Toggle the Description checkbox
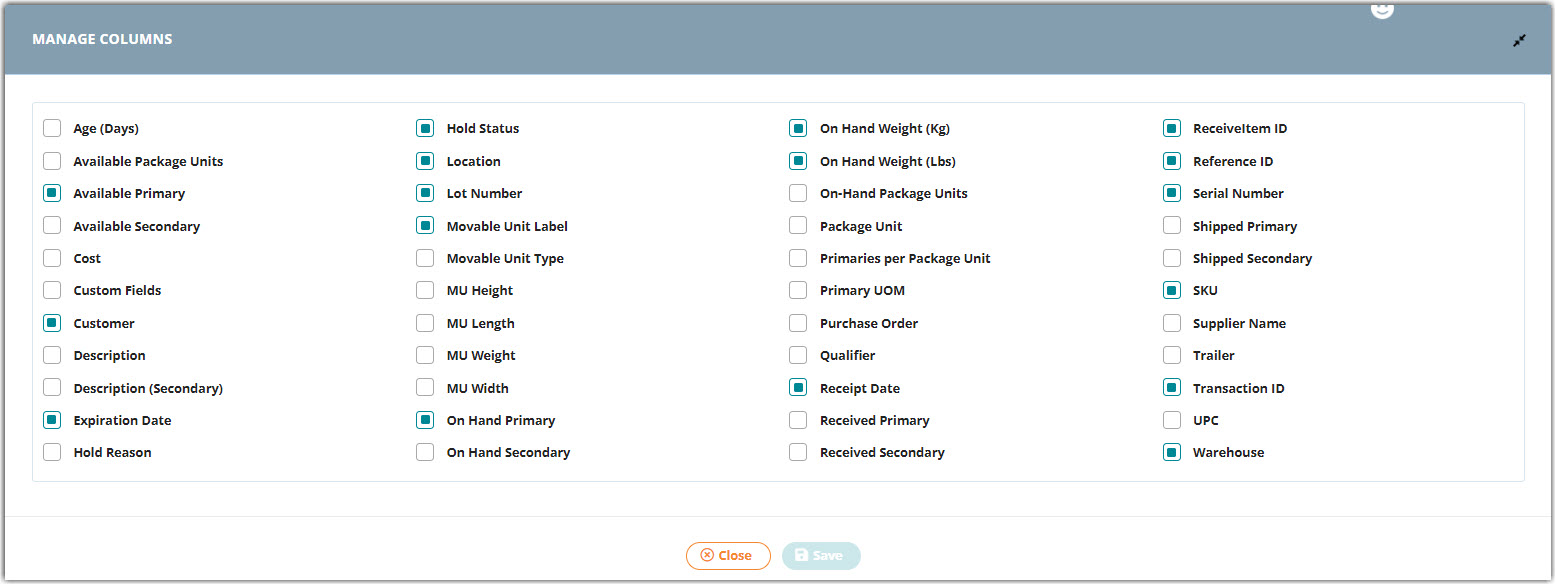The width and height of the screenshot is (1556, 585). (x=52, y=355)
